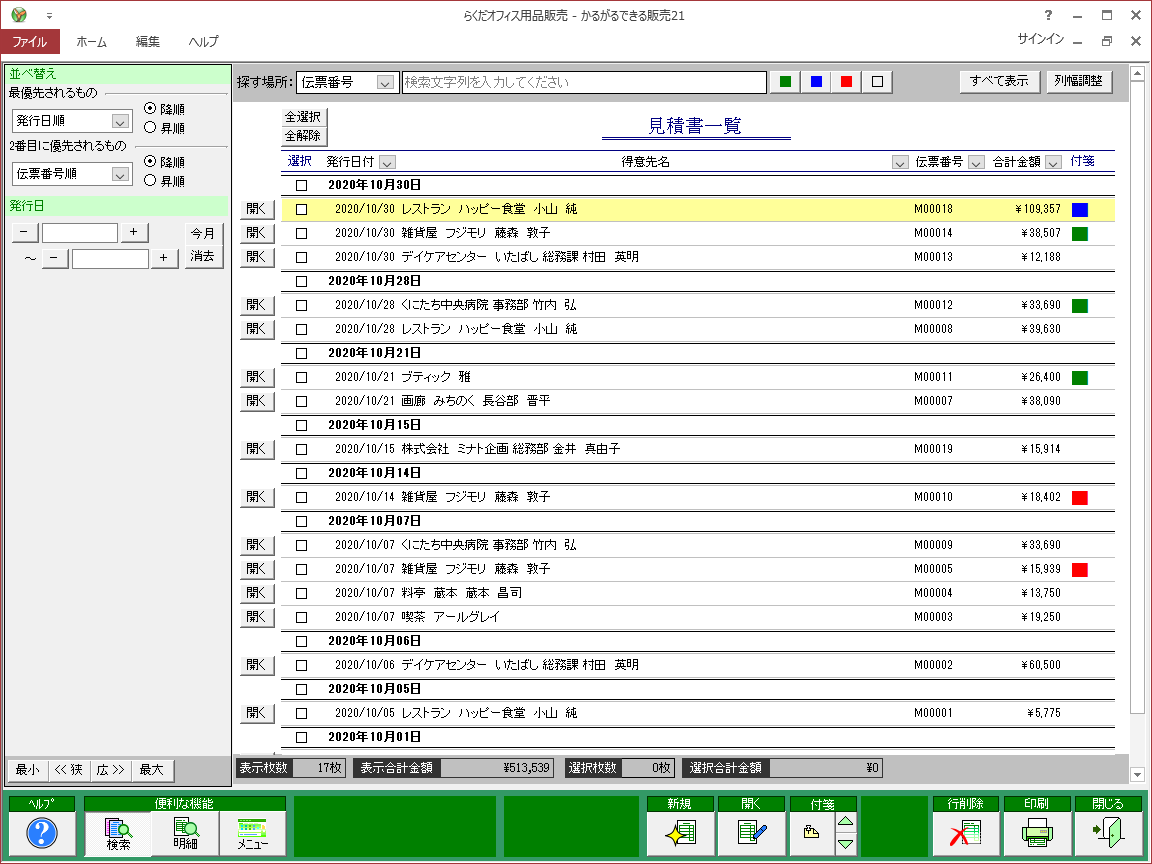Open the 合計金額 column filter dropdown
Viewport: 1152px width, 864px height.
(x=1053, y=162)
